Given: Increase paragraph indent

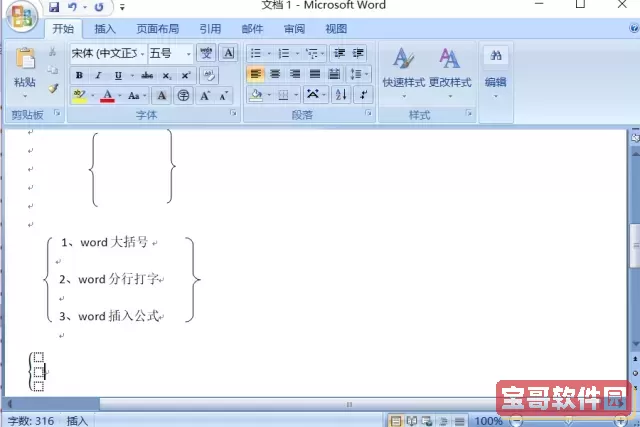Looking at the screenshot, I should click(358, 53).
